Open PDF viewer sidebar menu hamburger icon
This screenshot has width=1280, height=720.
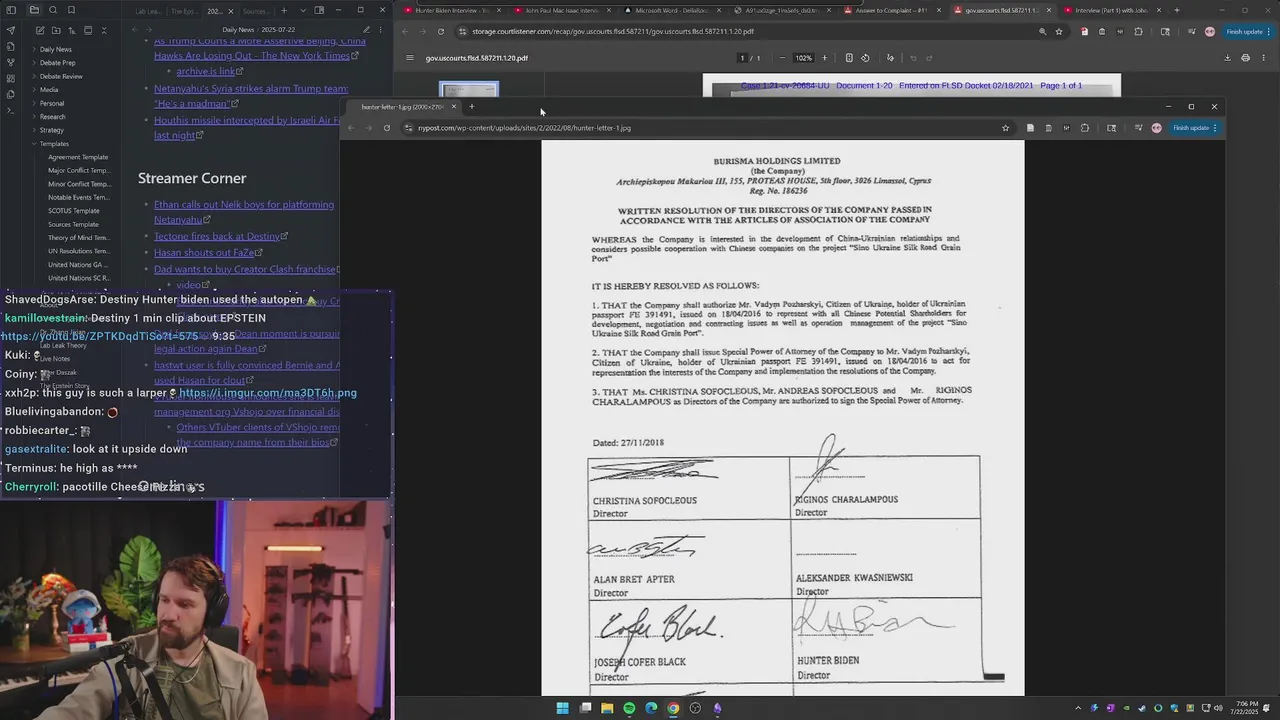[x=409, y=58]
